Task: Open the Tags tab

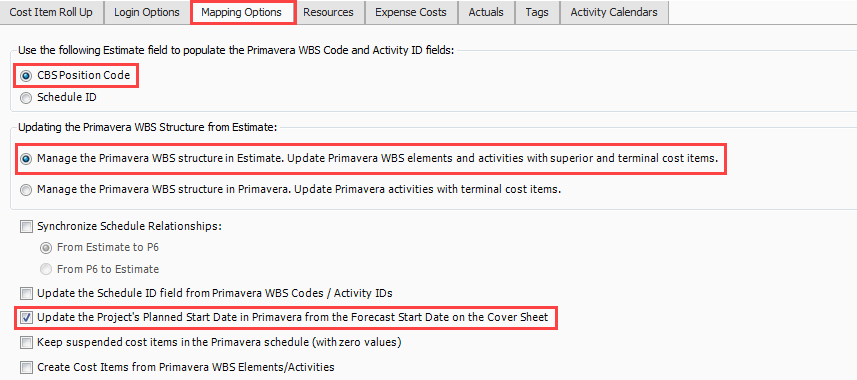Action: tap(537, 12)
